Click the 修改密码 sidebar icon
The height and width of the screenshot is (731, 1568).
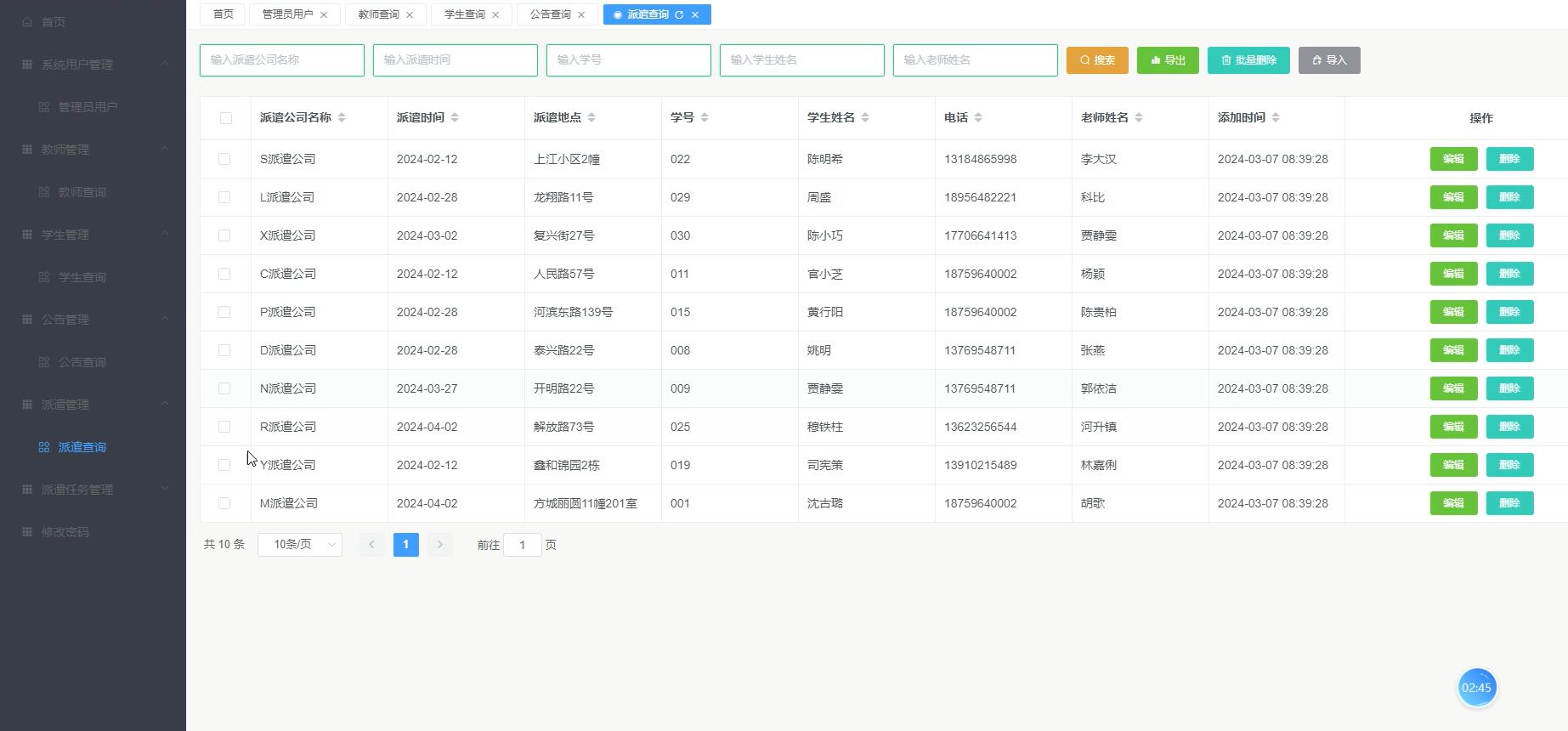(27, 532)
